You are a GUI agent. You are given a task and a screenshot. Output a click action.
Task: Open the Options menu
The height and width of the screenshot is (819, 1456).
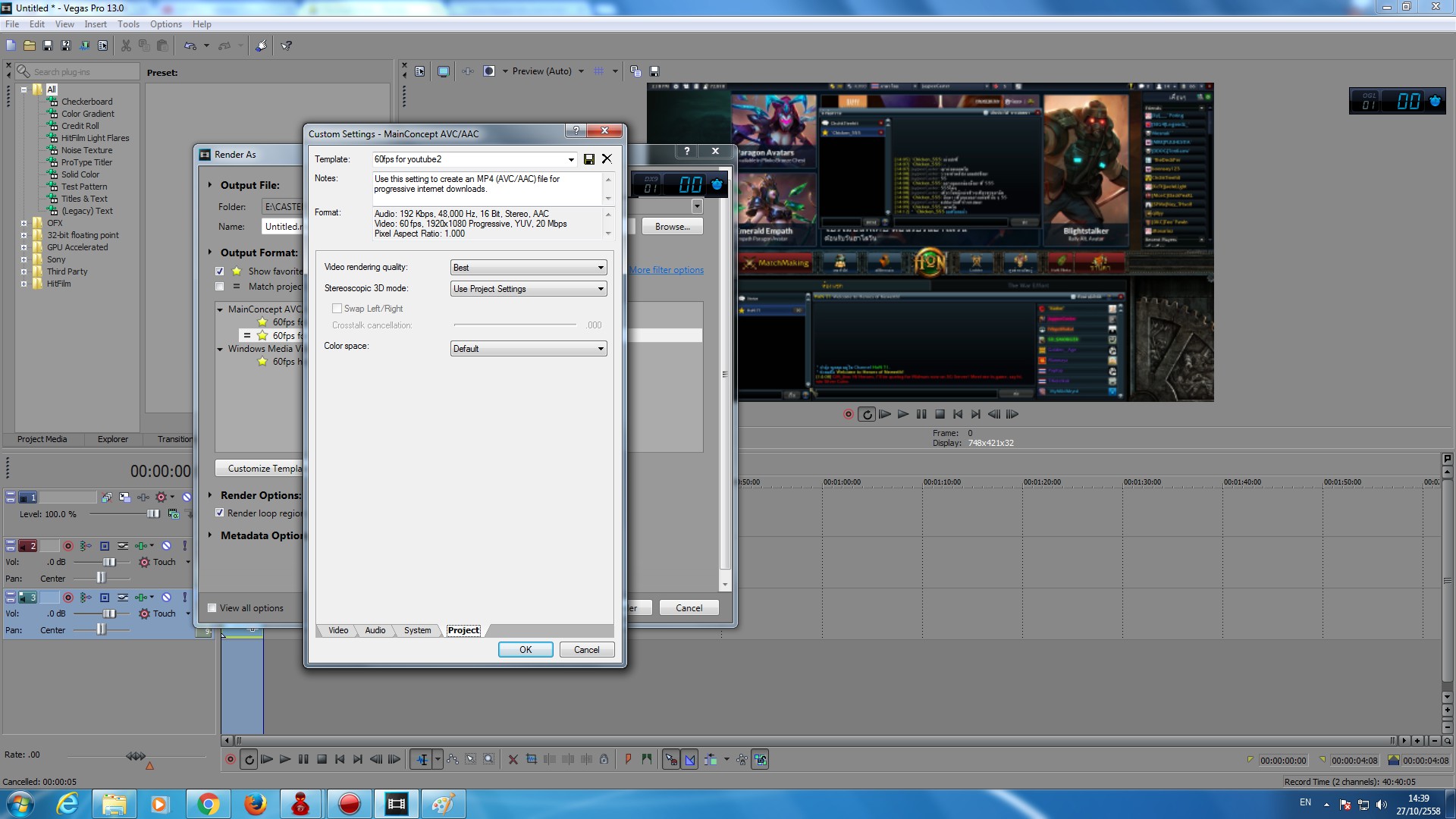(x=165, y=24)
